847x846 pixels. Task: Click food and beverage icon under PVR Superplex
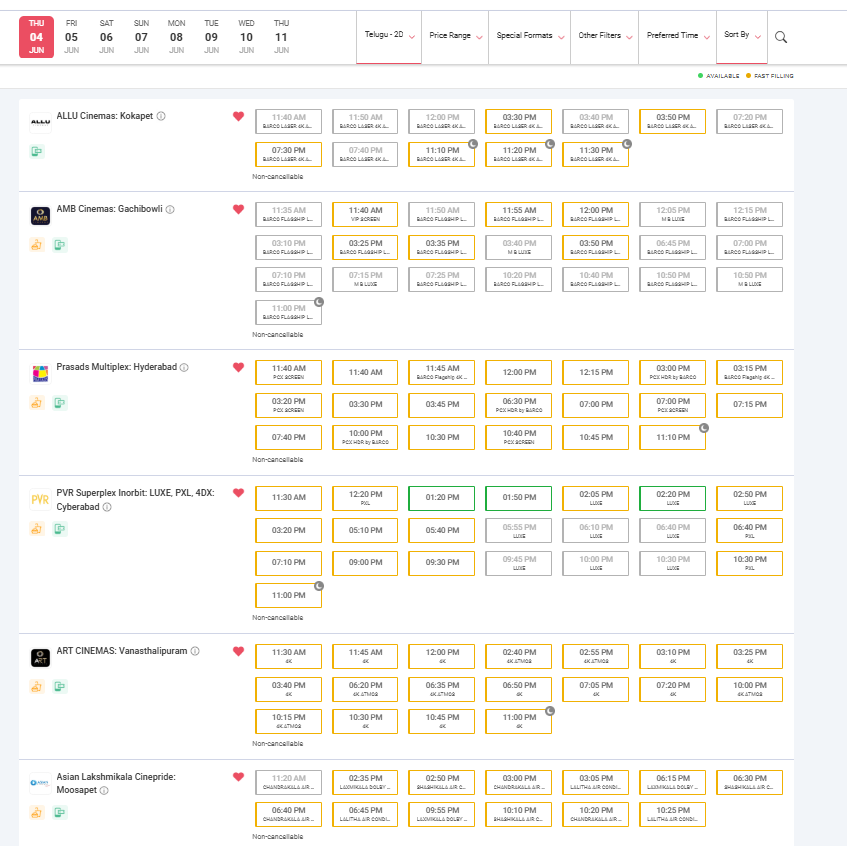pyautogui.click(x=37, y=528)
